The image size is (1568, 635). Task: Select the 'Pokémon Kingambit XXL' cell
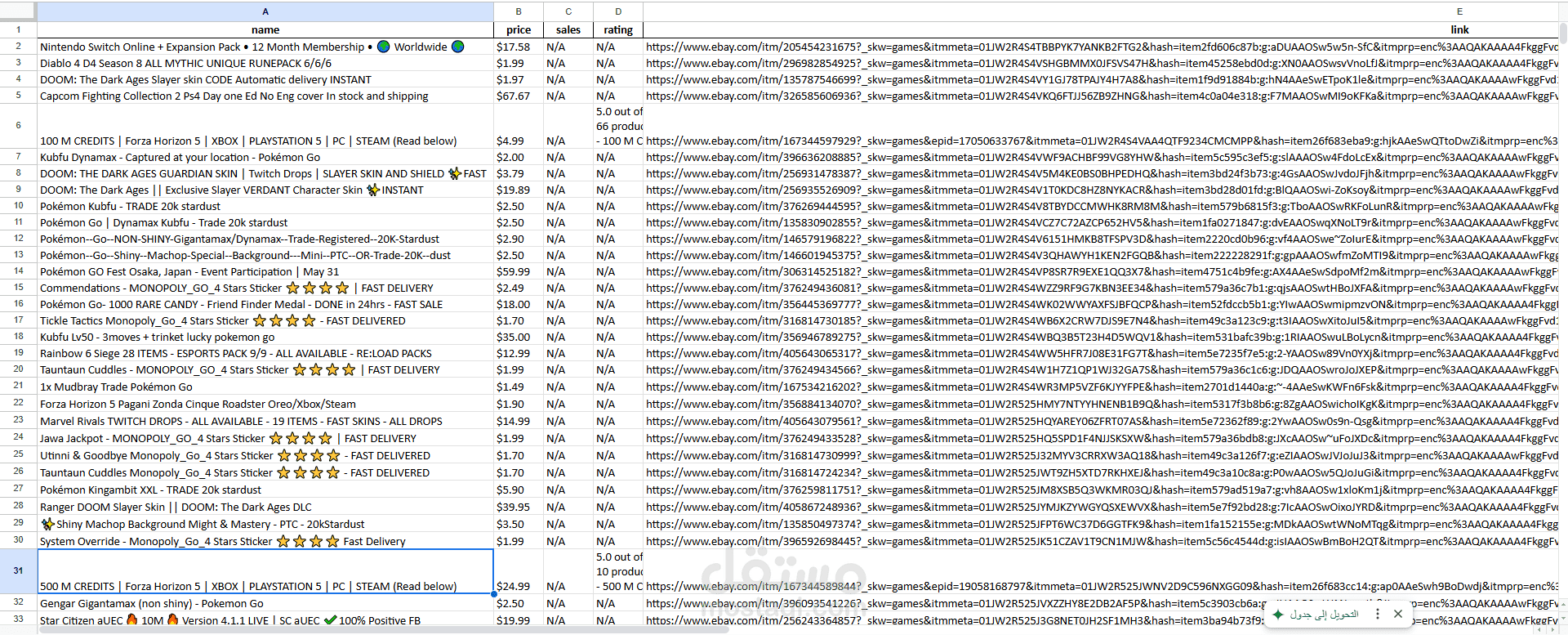(265, 490)
